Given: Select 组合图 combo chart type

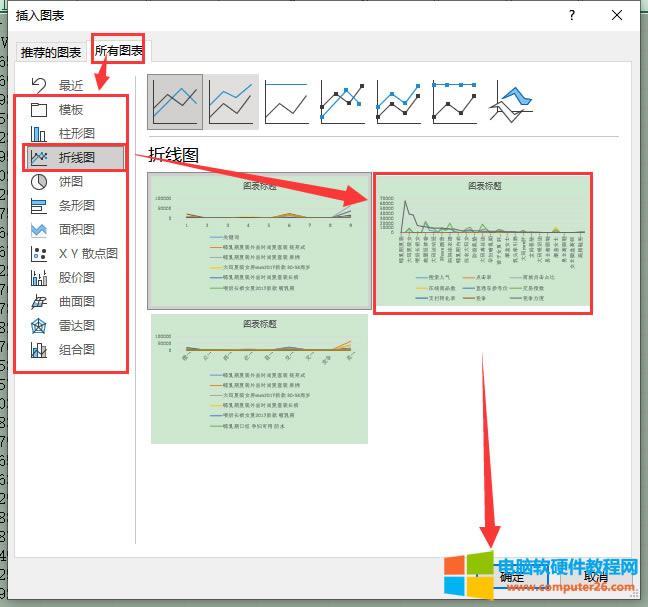Looking at the screenshot, I should click(75, 350).
